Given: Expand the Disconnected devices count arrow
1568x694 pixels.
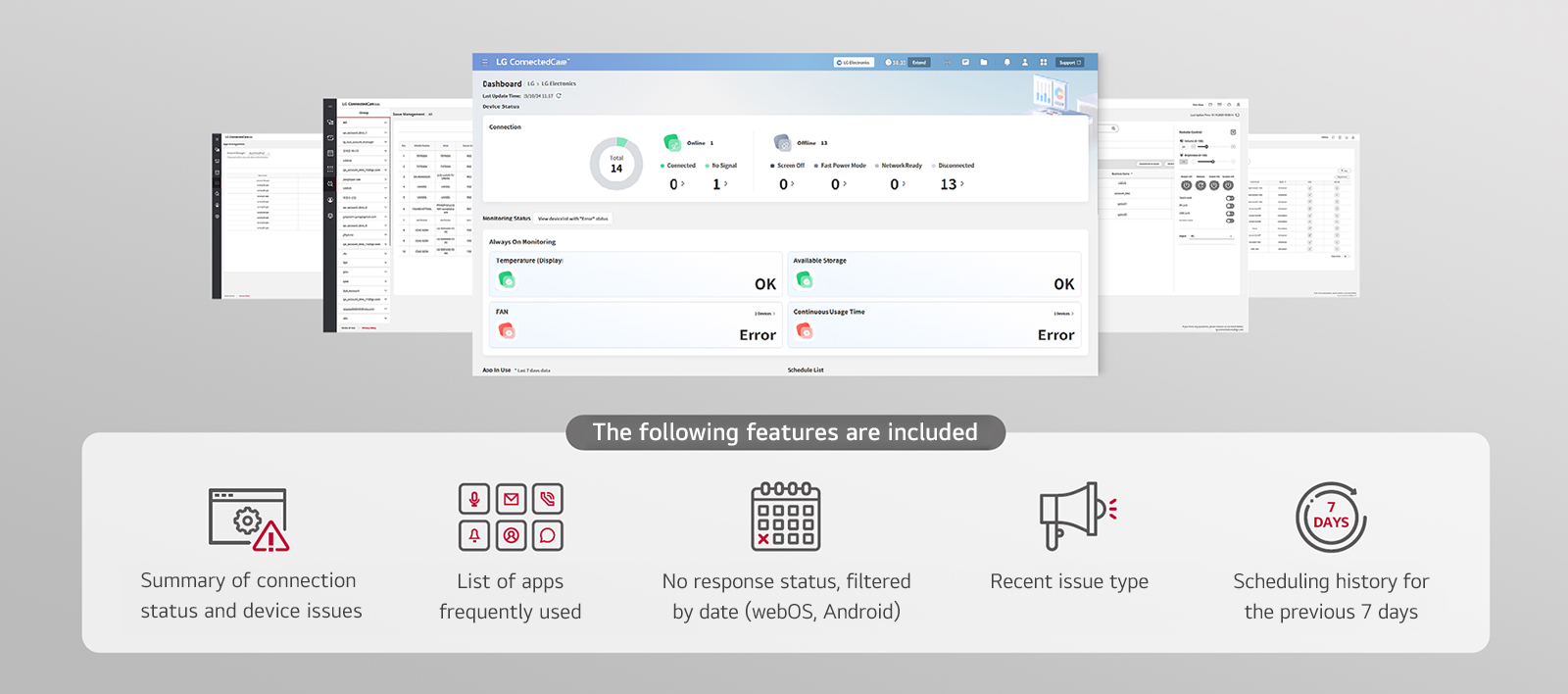Looking at the screenshot, I should coord(962,184).
